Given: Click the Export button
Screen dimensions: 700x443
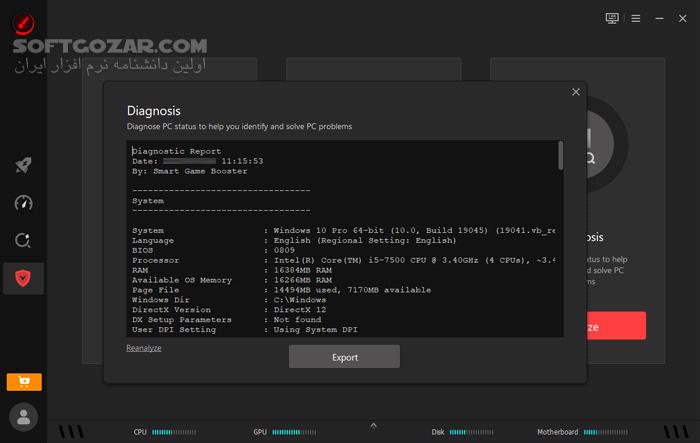Looking at the screenshot, I should point(344,357).
